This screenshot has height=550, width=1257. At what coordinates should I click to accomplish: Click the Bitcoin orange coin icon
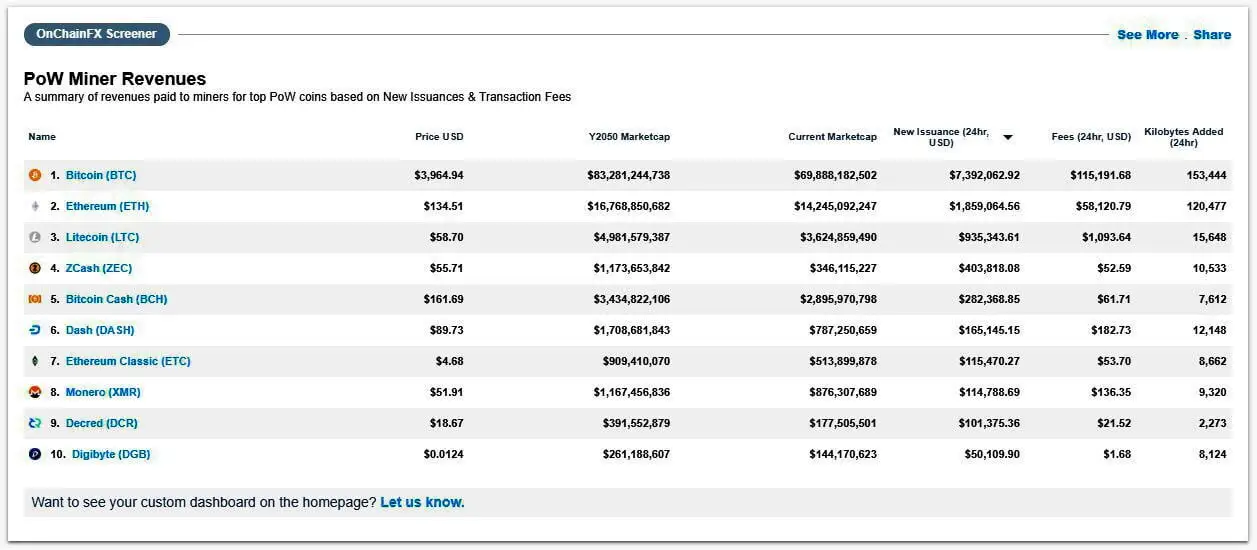point(35,175)
